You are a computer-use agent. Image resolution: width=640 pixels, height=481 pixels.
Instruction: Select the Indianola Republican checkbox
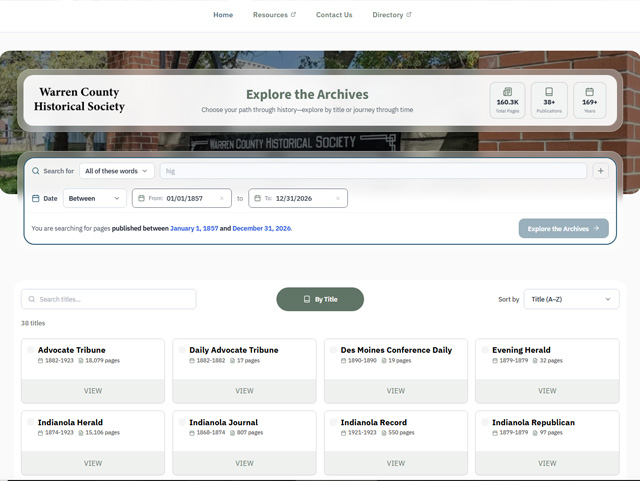[484, 422]
